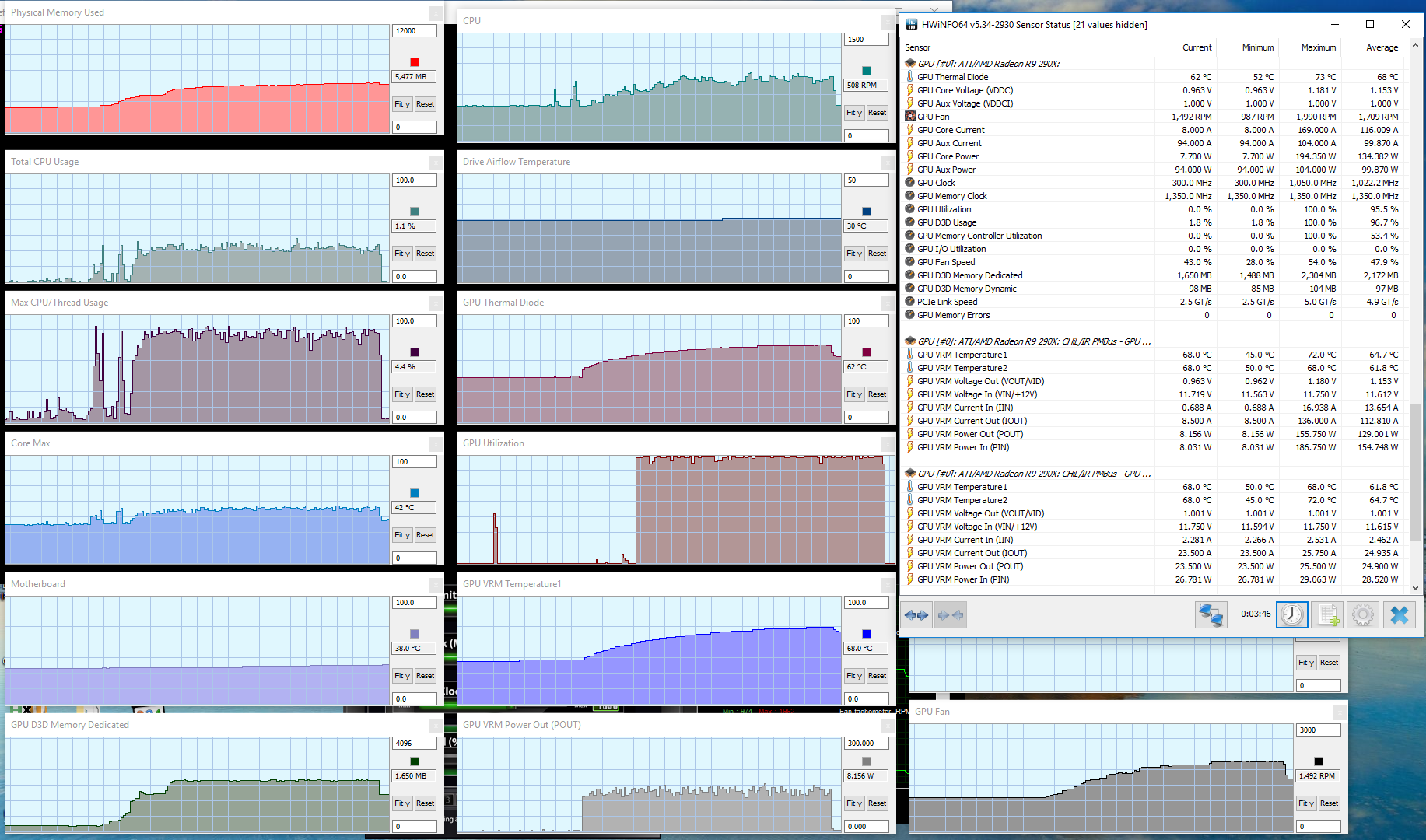Click Reset in GPU Fan graph
The width and height of the screenshot is (1426, 840).
pos(1330,803)
